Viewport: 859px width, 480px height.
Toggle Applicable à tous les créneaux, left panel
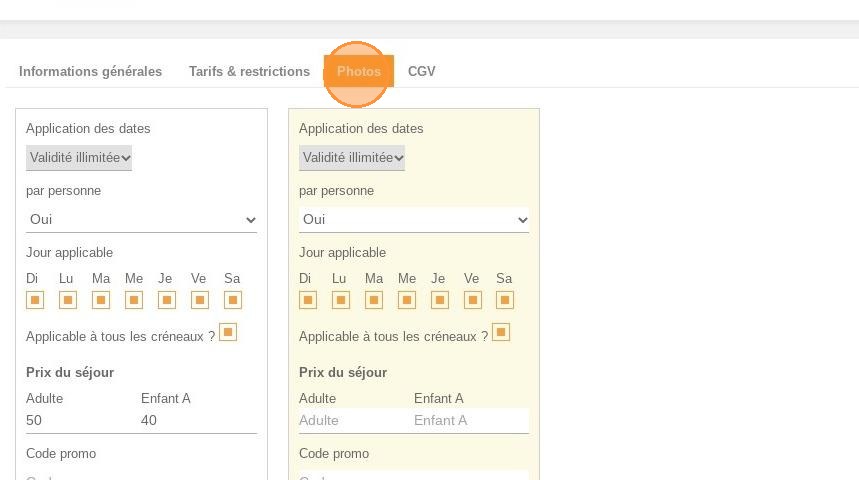pyautogui.click(x=228, y=332)
